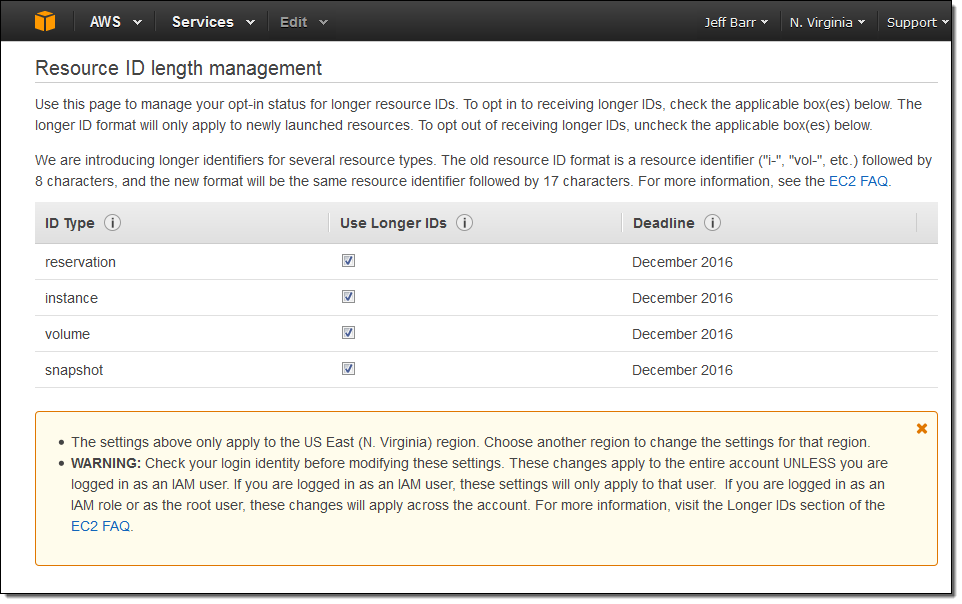Toggle the snapshot longer IDs checkbox
This screenshot has width=962, height=604.
(x=349, y=369)
